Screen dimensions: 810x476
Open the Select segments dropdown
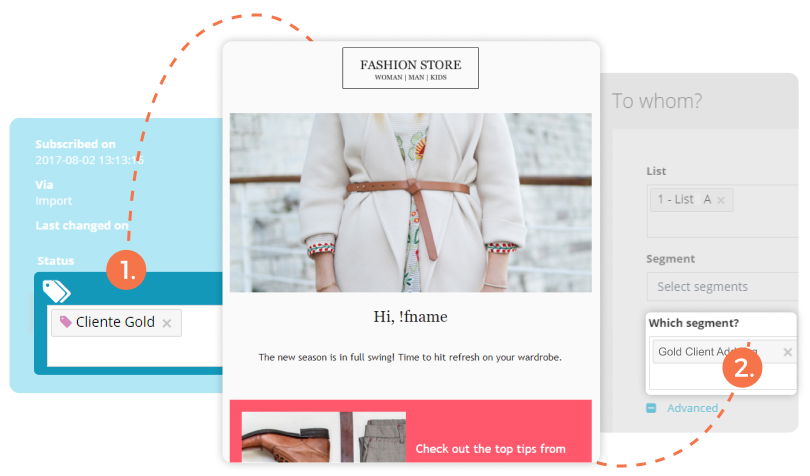[x=722, y=286]
